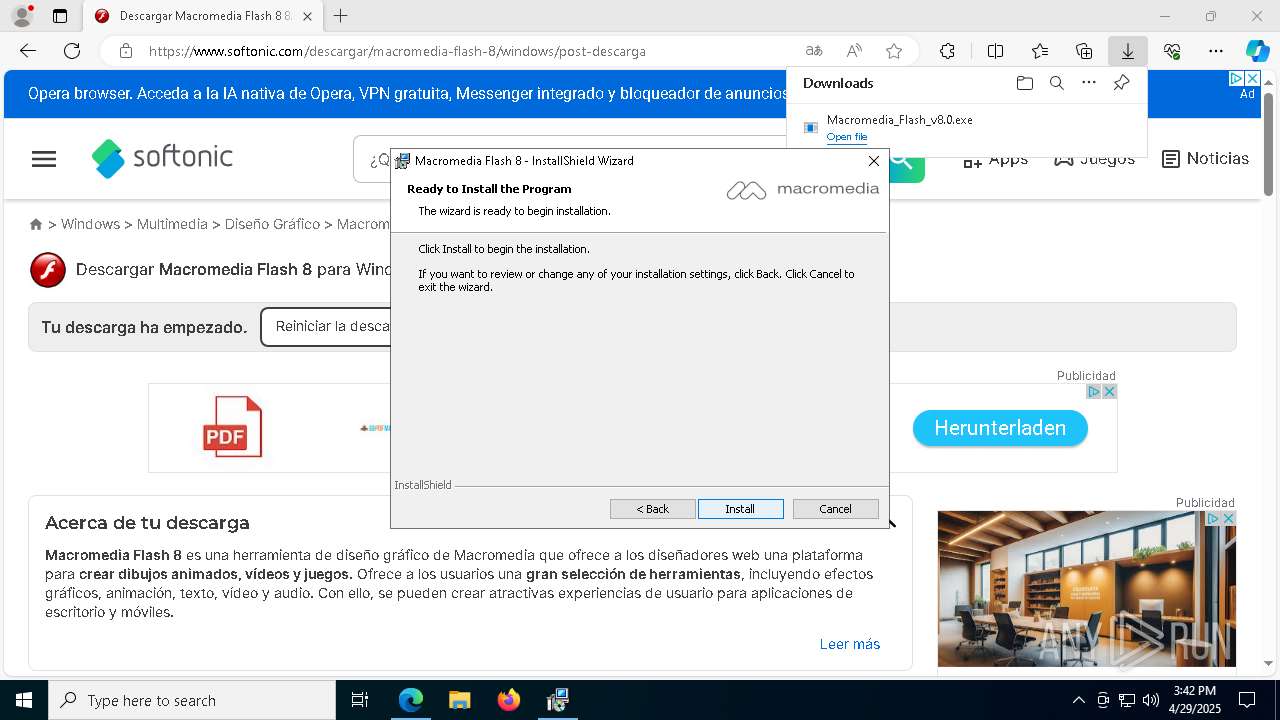The width and height of the screenshot is (1280, 720).
Task: Search downloads using magnifier icon
Action: pyautogui.click(x=1056, y=83)
